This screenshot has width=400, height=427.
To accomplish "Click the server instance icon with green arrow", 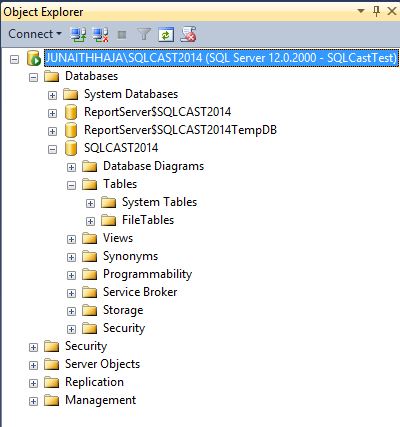I will coord(33,58).
